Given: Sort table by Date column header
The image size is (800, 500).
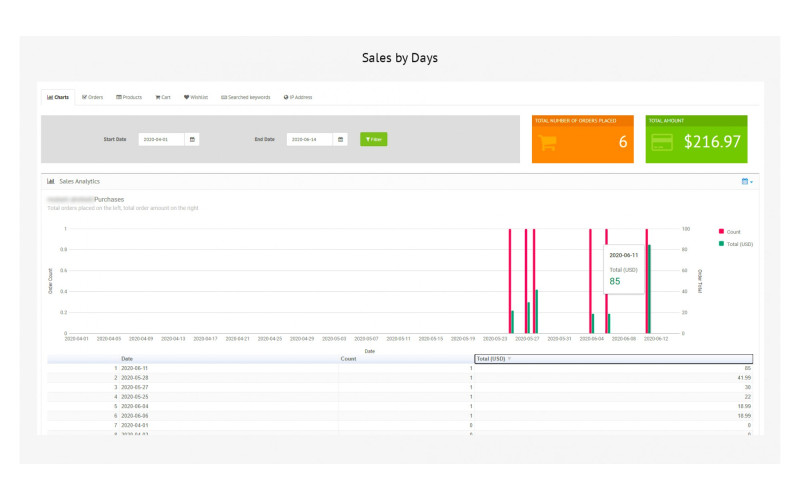Looking at the screenshot, I should (x=127, y=358).
